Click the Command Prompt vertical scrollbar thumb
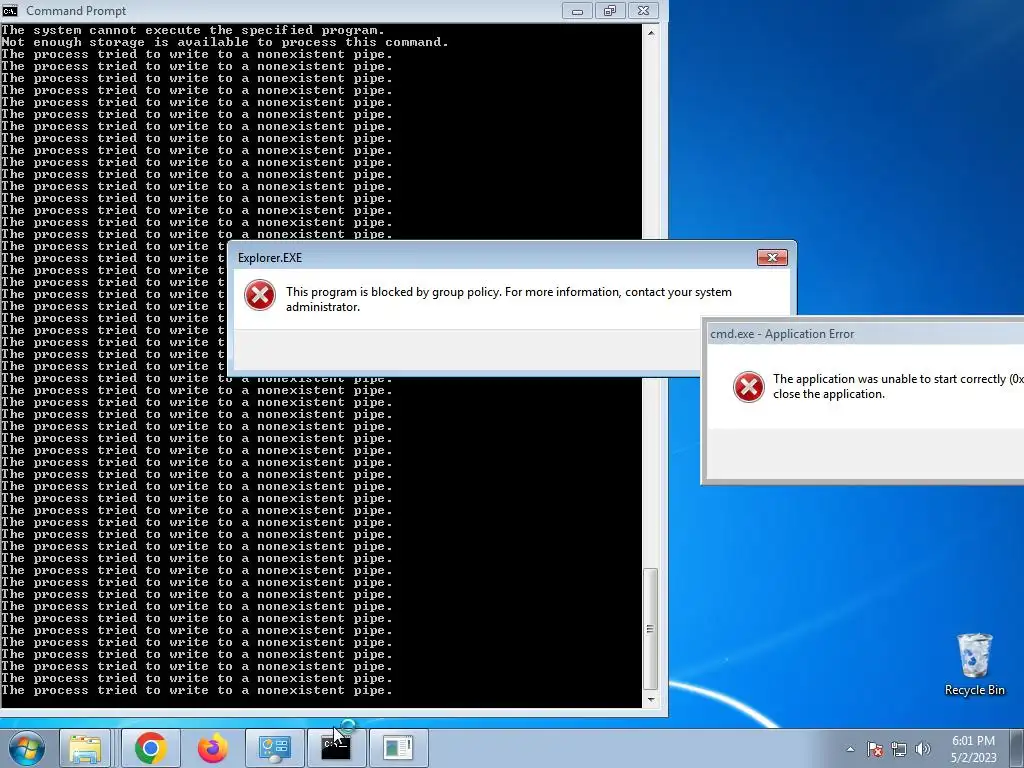Screen dimensions: 1024x768 coord(650,629)
